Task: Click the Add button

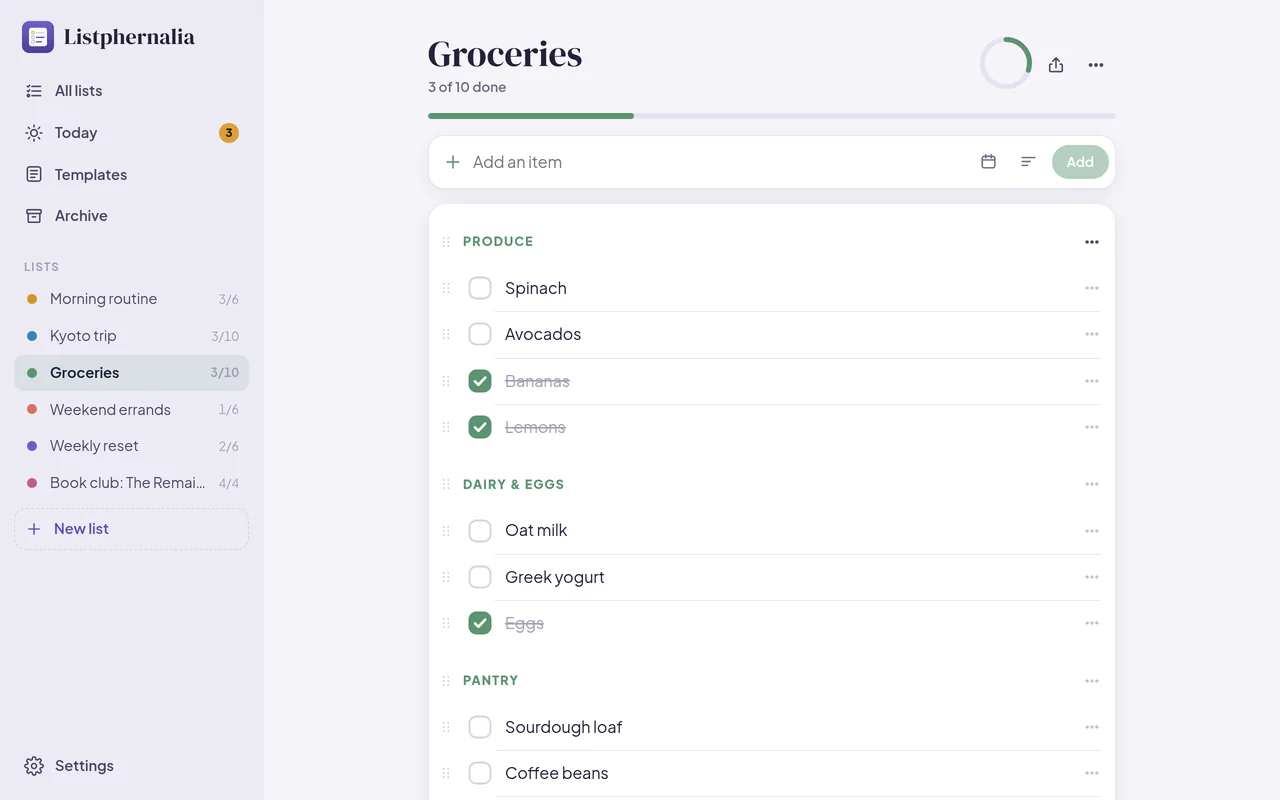Action: (x=1080, y=162)
